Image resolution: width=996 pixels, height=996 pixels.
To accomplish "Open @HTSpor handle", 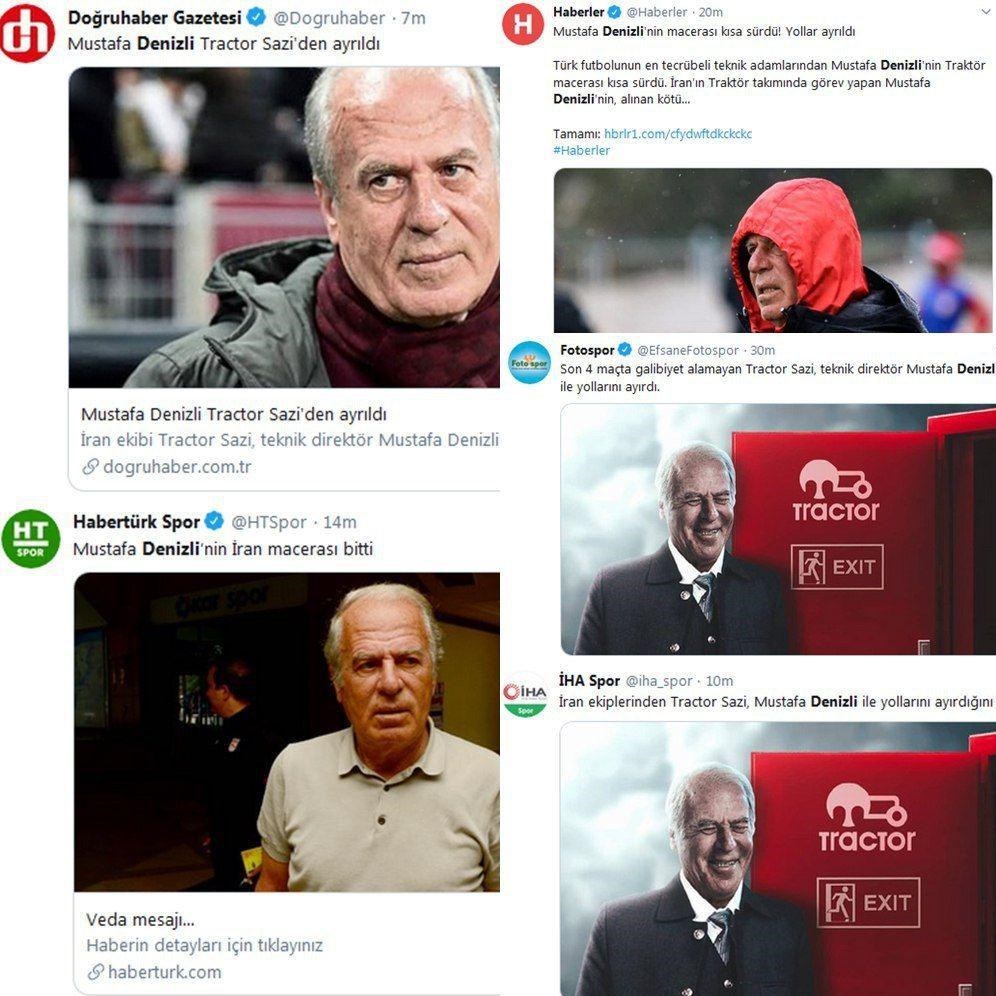I will (x=269, y=522).
